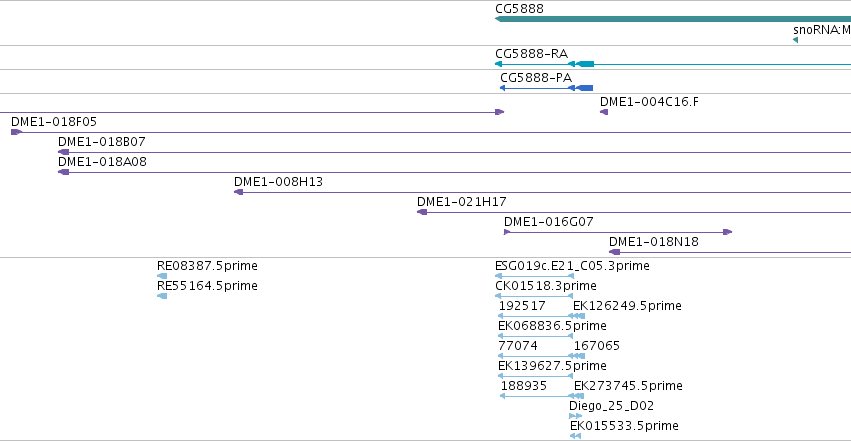Click the DME1-016G07 feature line
The height and width of the screenshot is (441, 851).
[x=618, y=232]
